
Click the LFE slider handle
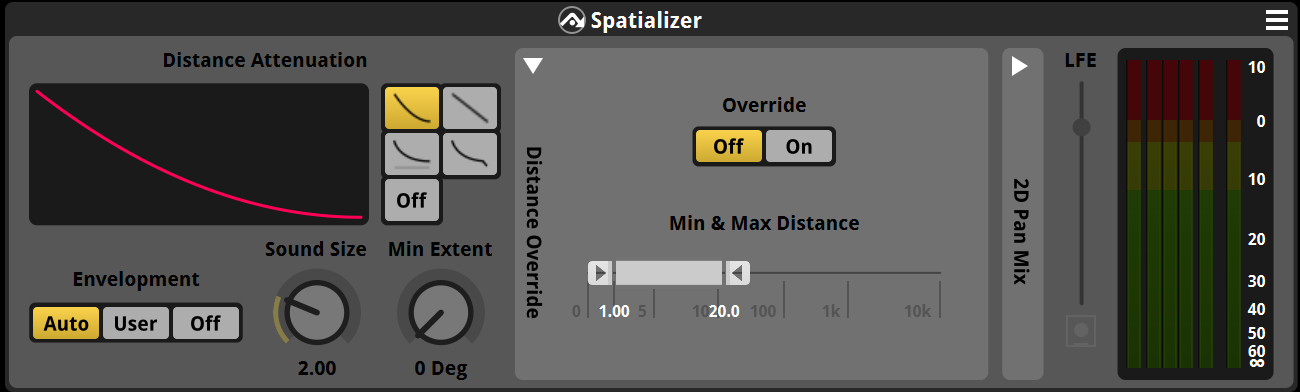click(x=1081, y=127)
